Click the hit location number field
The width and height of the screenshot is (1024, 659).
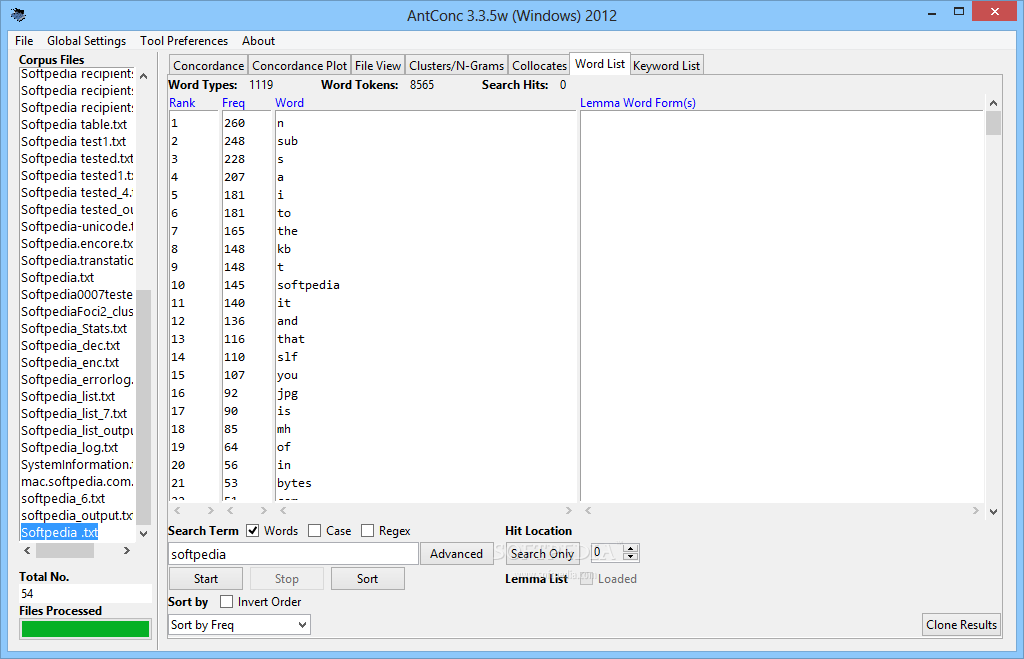(607, 553)
